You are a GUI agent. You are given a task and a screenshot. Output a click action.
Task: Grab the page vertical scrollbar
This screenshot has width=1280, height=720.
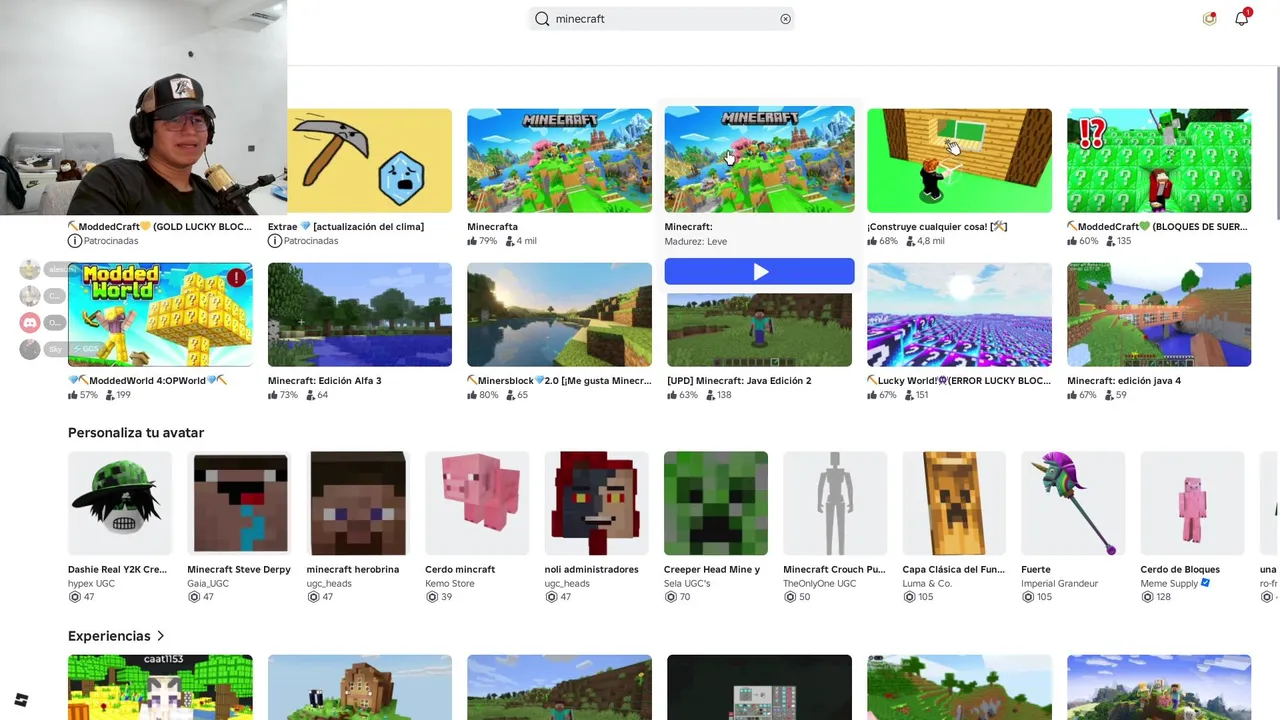[1277, 143]
